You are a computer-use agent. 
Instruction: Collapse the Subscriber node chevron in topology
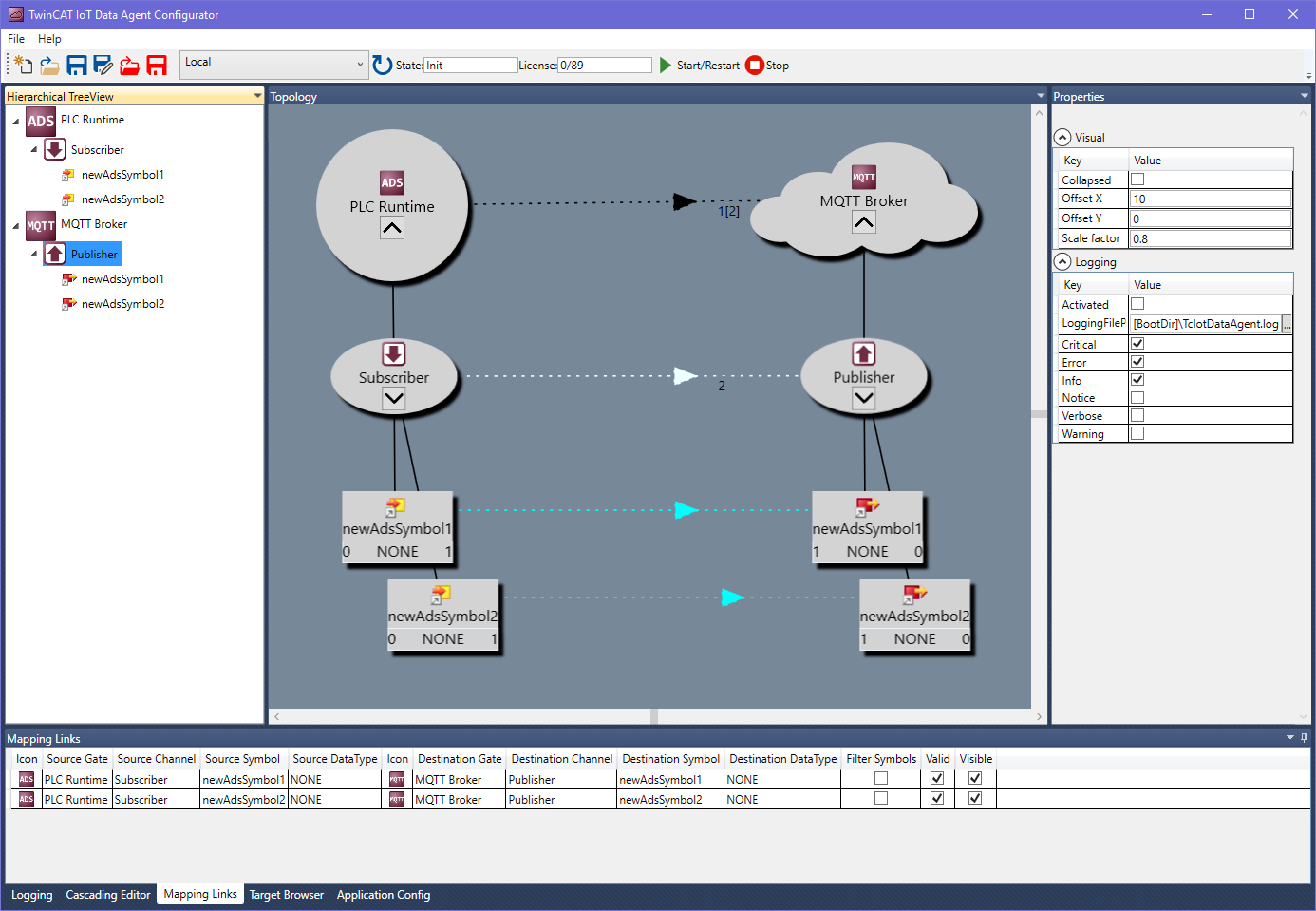coord(394,399)
